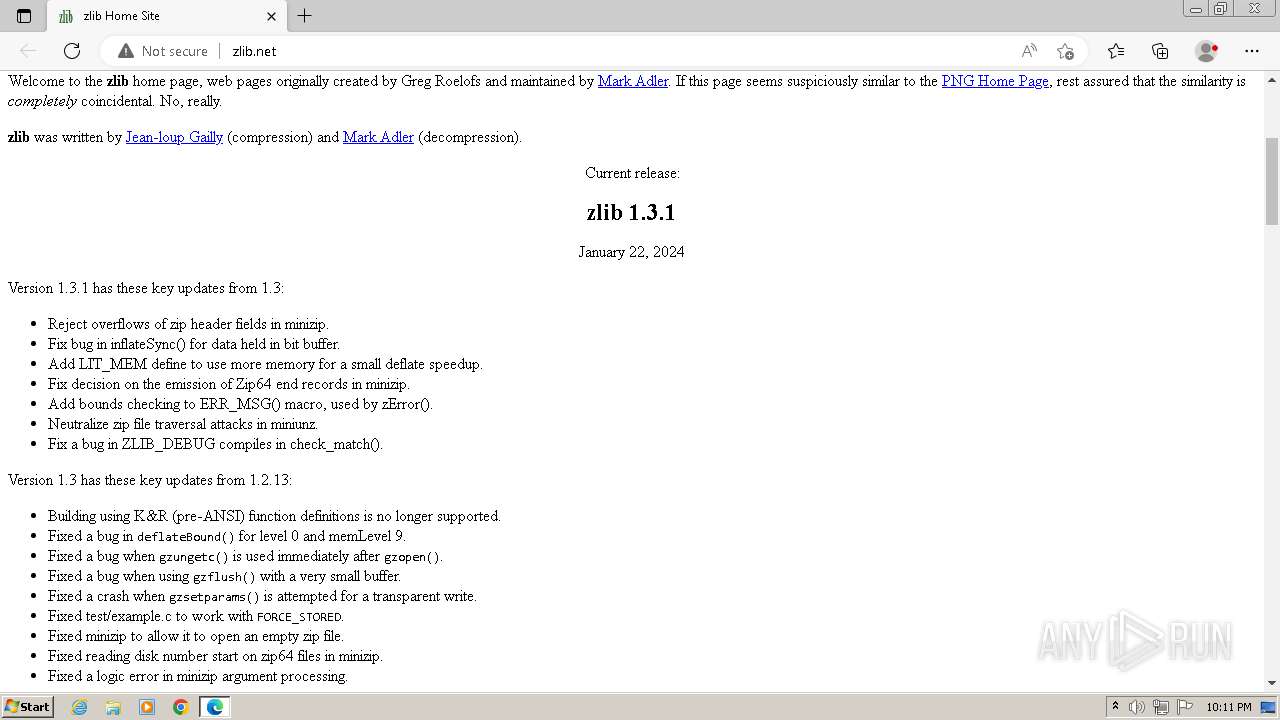Open Read aloud icon in address bar
Screen dimensions: 1280x720
point(1029,51)
